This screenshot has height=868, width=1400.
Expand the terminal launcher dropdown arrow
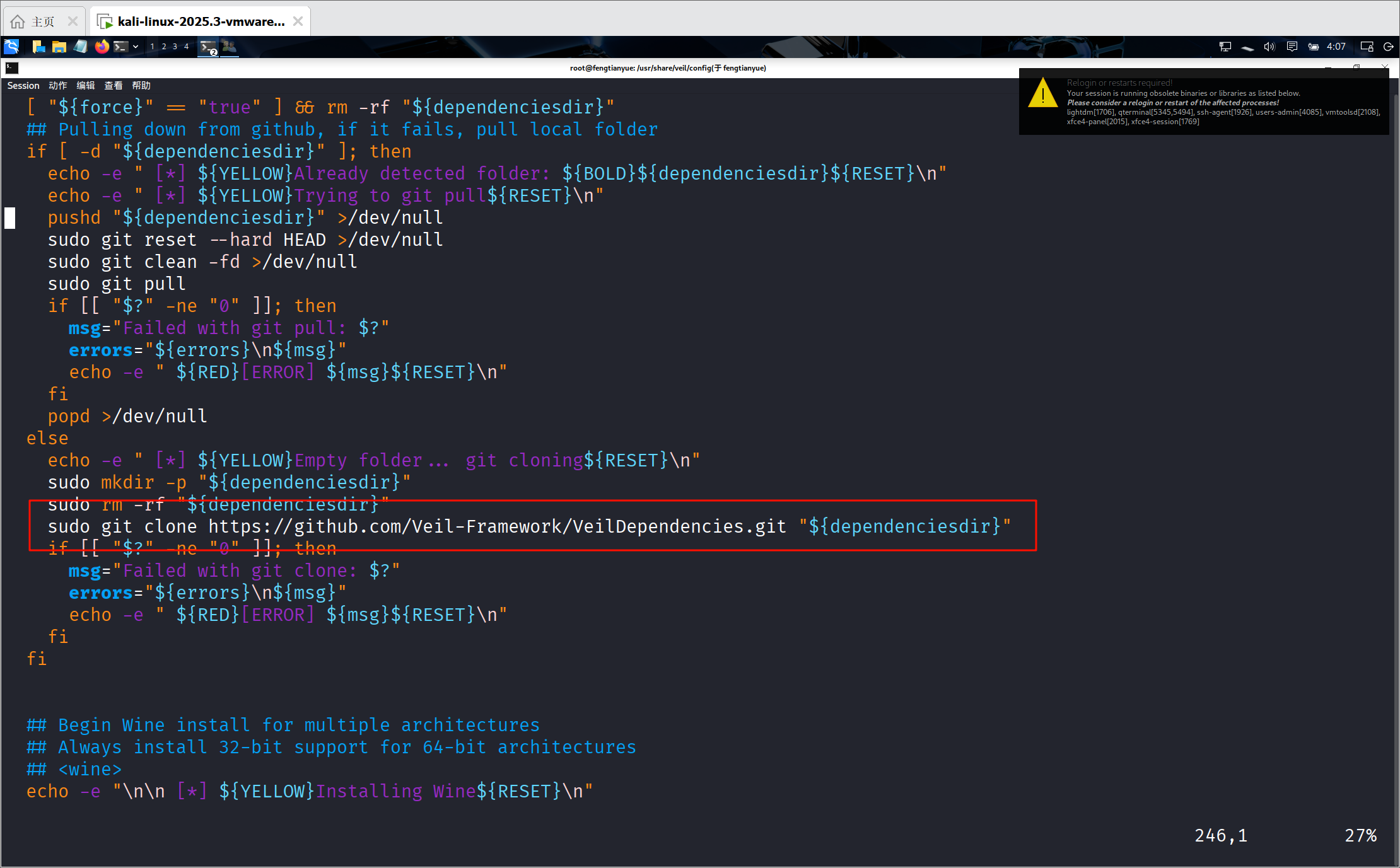(x=136, y=47)
